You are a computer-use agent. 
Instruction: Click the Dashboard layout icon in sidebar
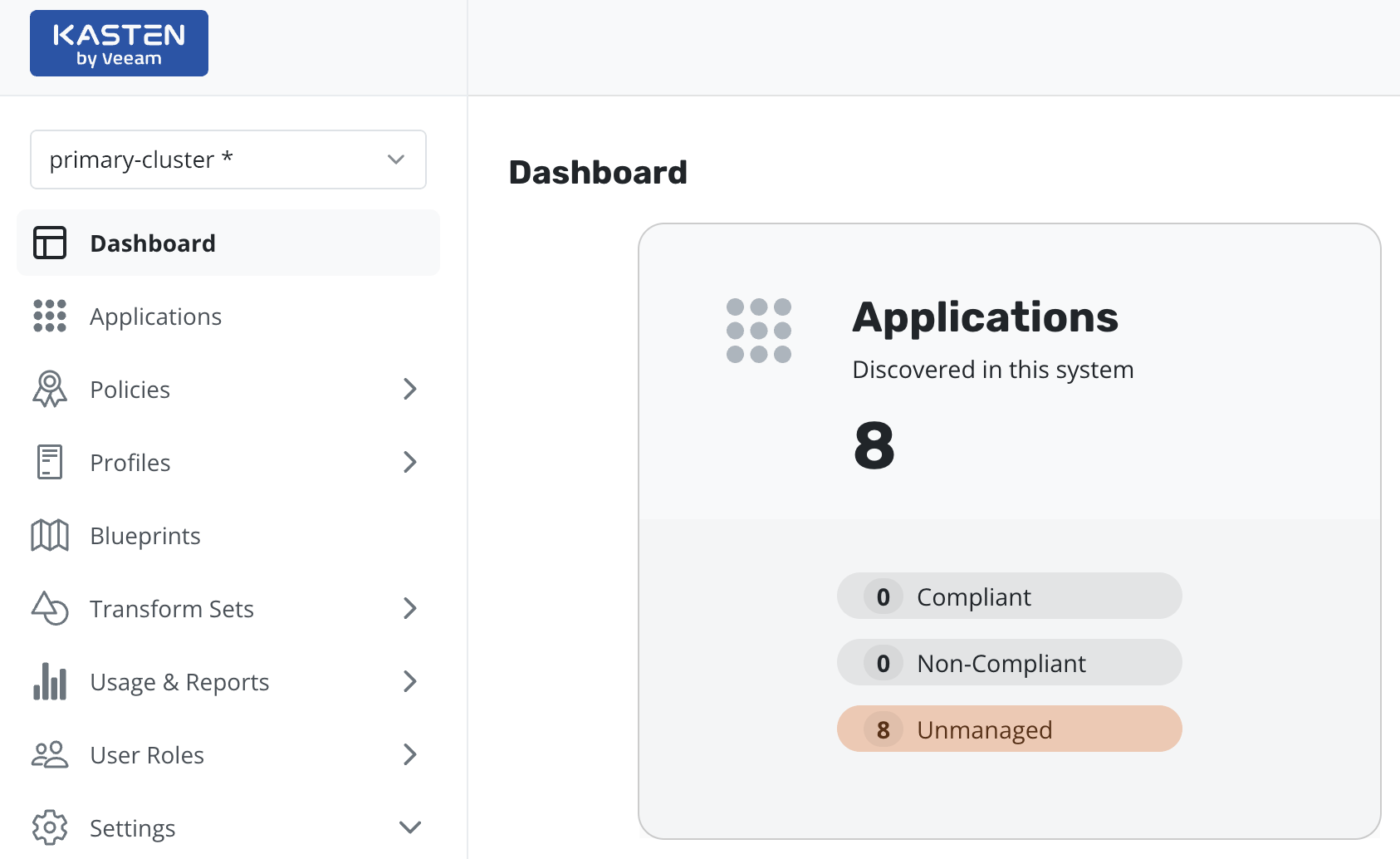pos(50,243)
